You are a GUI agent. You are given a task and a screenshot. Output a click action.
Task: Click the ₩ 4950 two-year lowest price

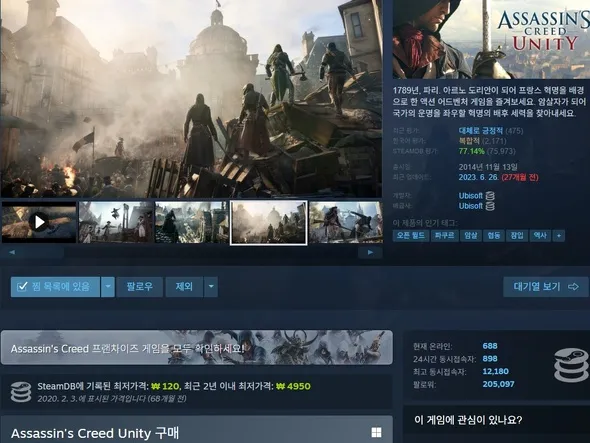(x=293, y=386)
